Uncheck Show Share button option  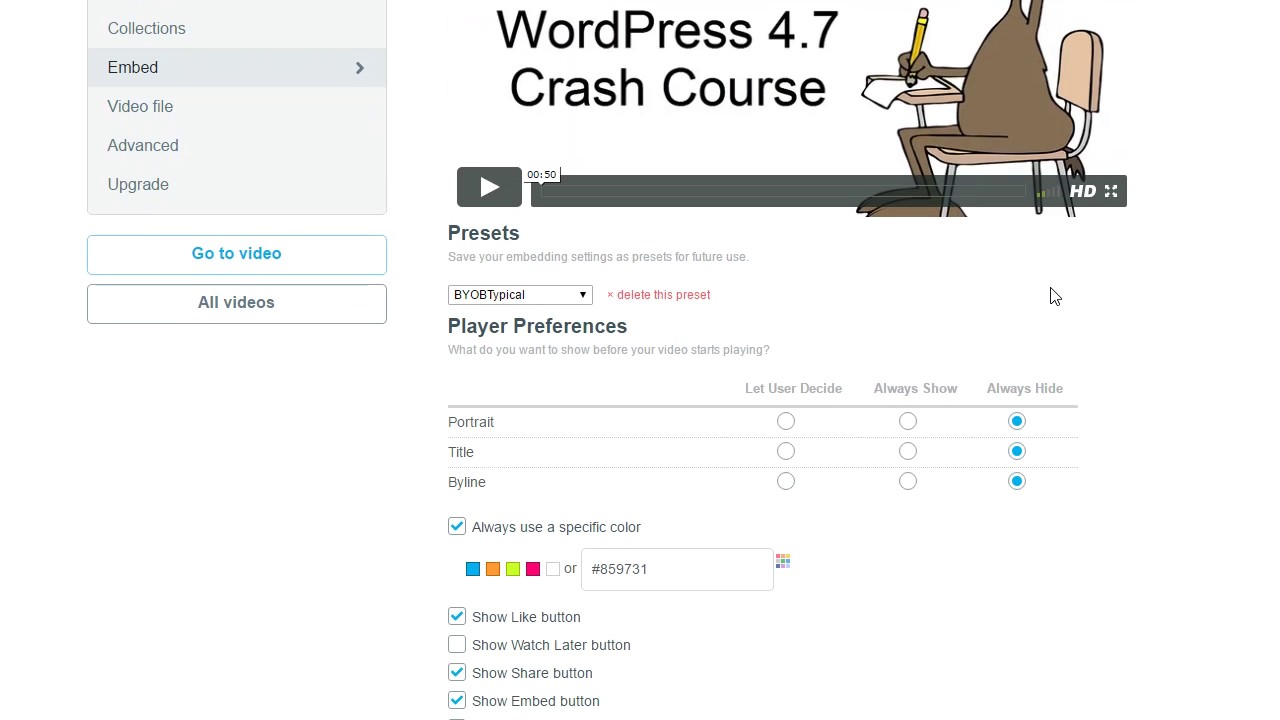point(457,672)
